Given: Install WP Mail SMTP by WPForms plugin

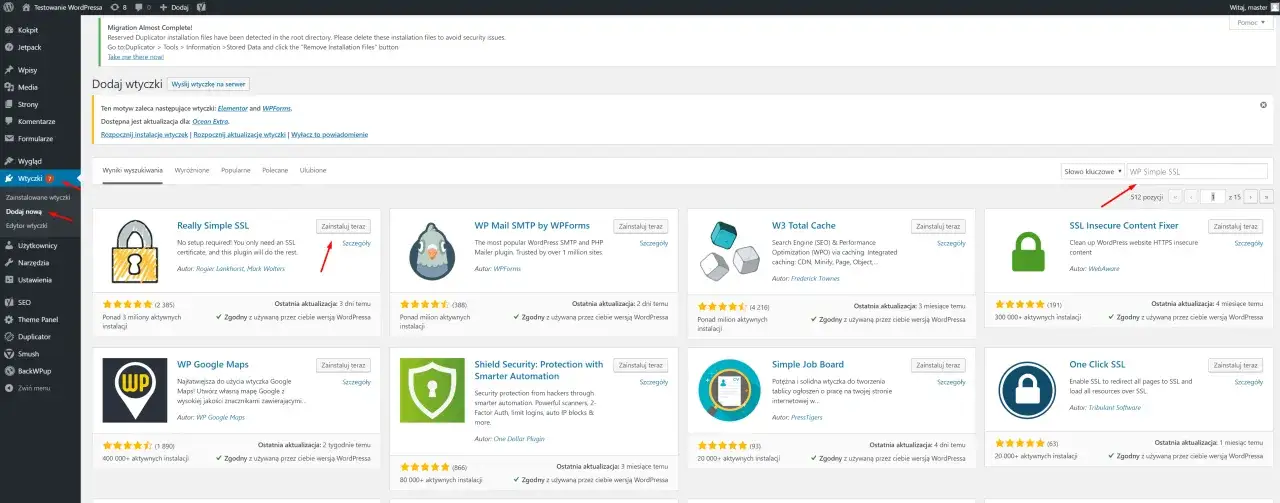Looking at the screenshot, I should point(641,226).
